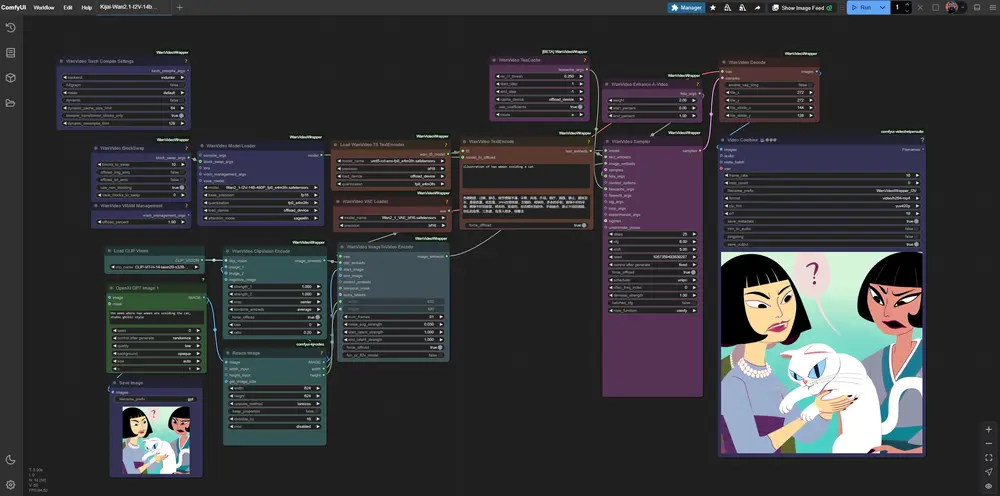Click the Manager button
This screenshot has height=496, width=1000.
coord(686,7)
